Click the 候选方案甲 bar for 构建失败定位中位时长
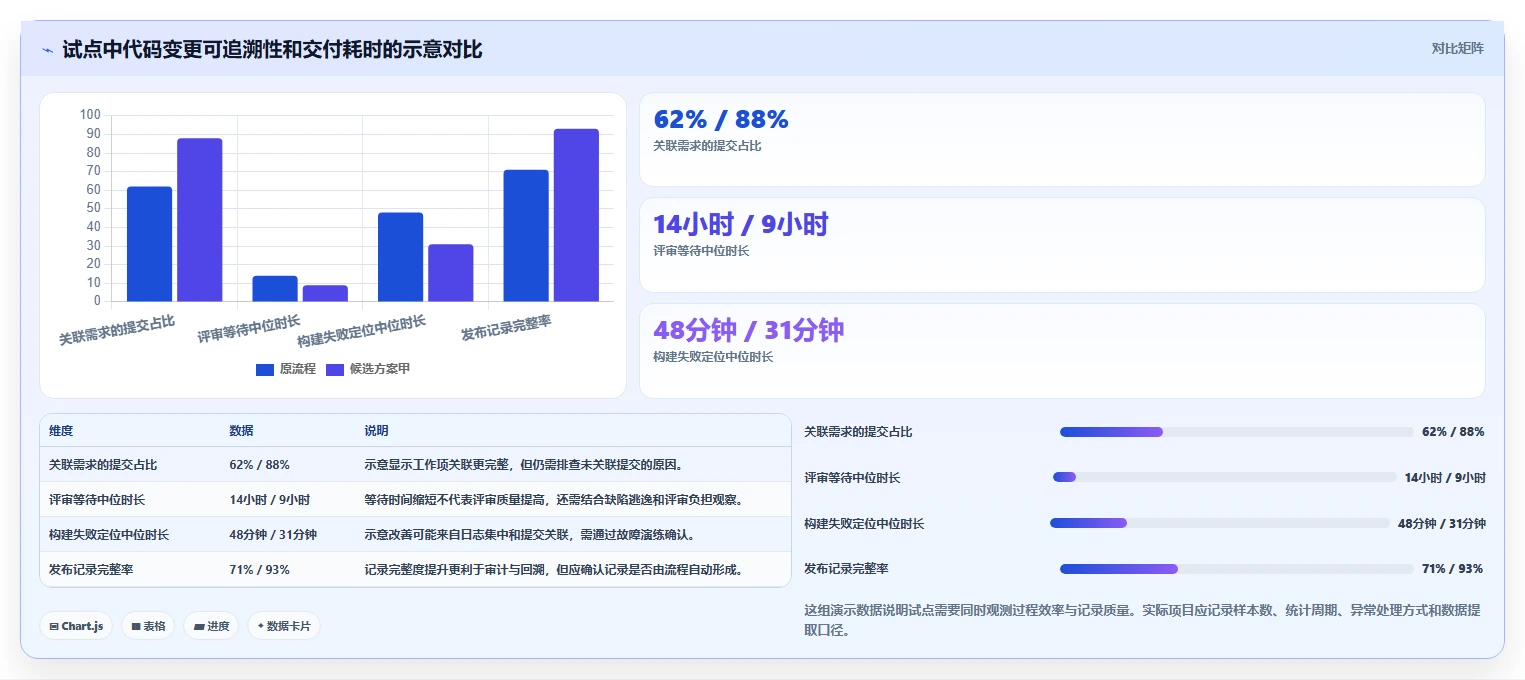This screenshot has height=680, width=1525. coord(451,273)
